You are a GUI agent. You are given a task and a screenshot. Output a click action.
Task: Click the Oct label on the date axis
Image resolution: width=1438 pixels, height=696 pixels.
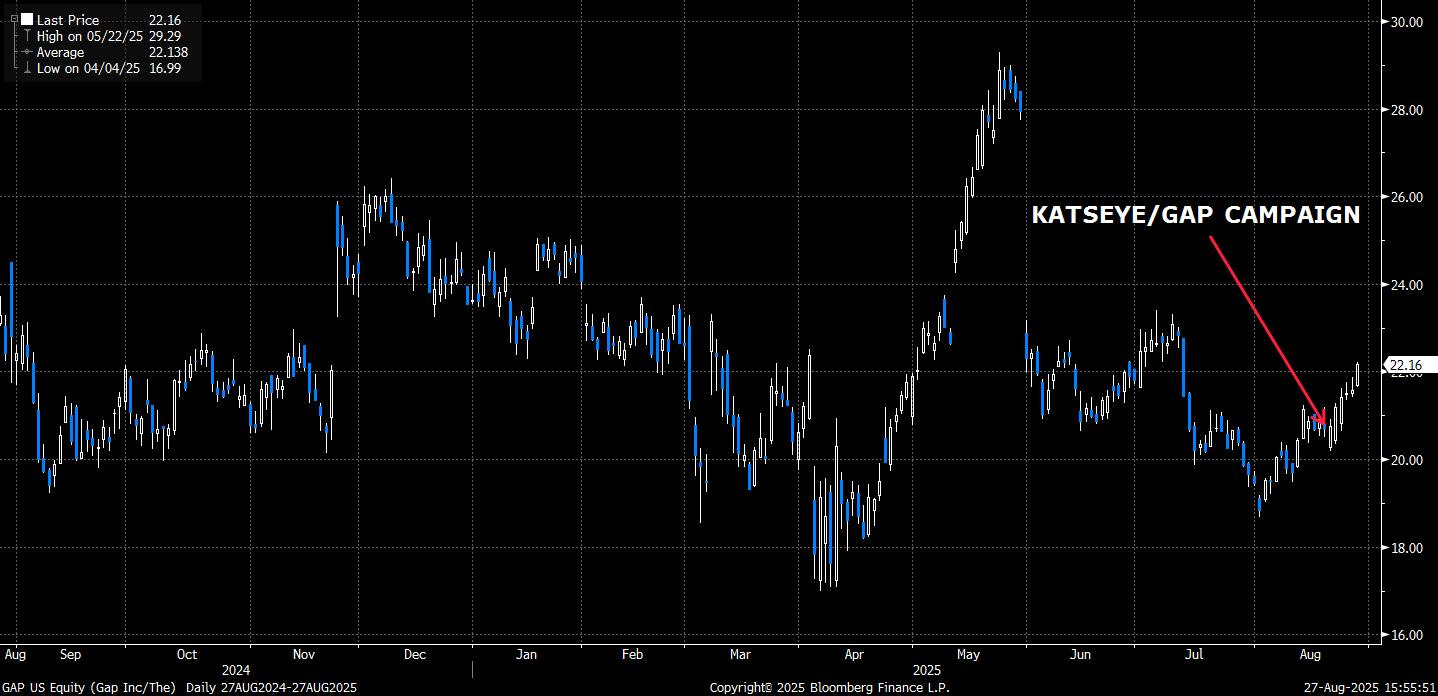pos(186,655)
